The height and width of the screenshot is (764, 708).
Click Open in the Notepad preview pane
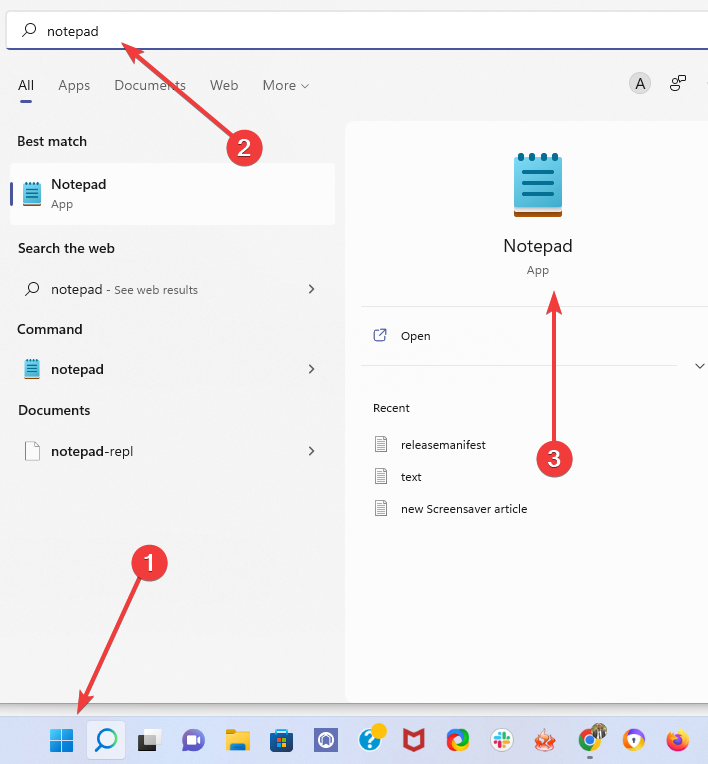click(416, 336)
